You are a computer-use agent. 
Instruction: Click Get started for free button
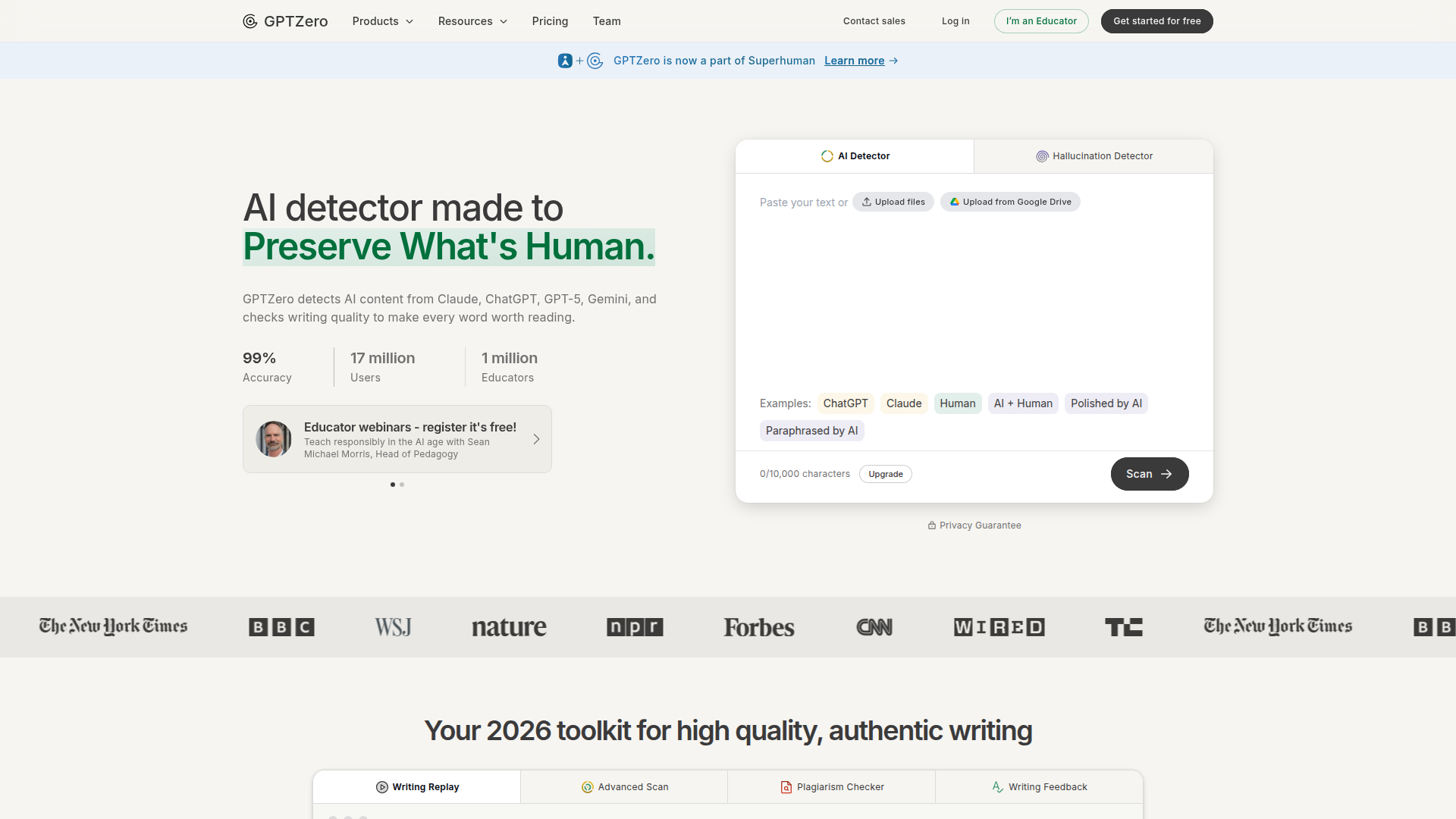click(x=1157, y=21)
